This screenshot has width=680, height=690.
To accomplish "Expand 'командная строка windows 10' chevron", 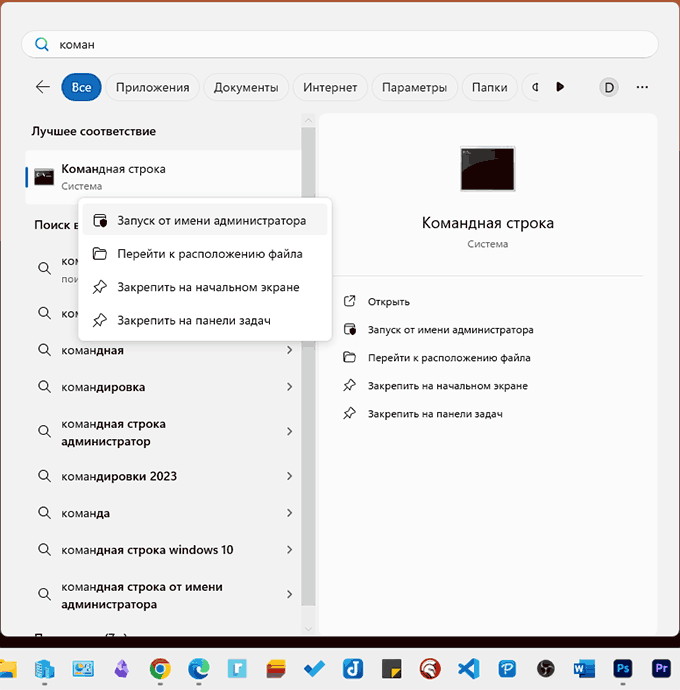I will [289, 550].
